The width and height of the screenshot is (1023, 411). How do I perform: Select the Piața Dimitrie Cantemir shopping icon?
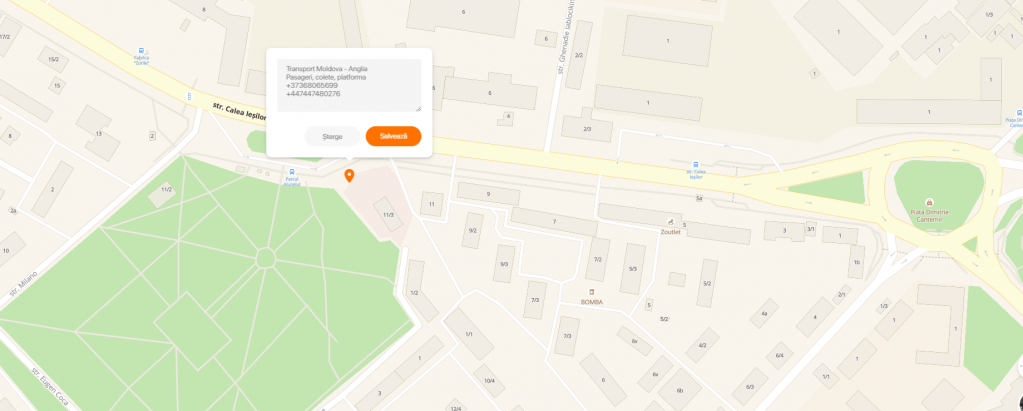tap(929, 202)
